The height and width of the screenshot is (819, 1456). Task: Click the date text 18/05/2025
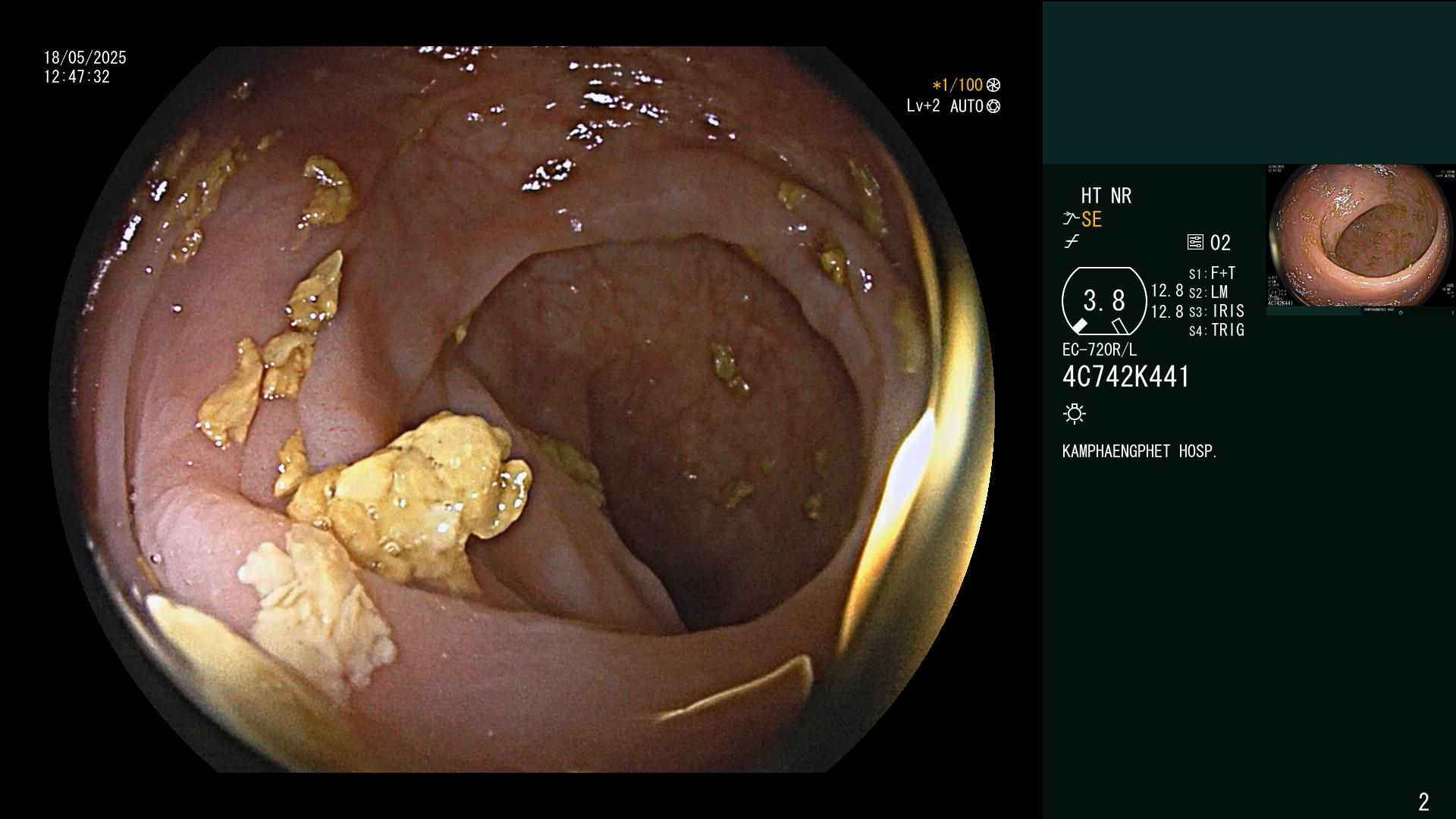[x=85, y=58]
